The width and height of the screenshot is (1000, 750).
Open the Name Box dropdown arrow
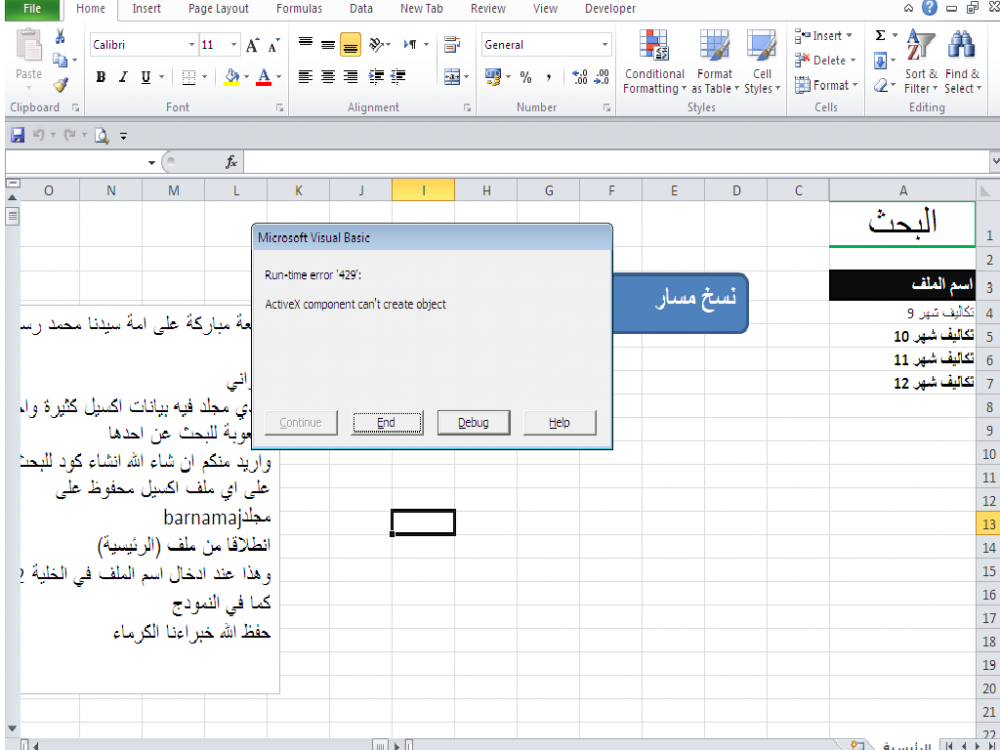[x=152, y=163]
